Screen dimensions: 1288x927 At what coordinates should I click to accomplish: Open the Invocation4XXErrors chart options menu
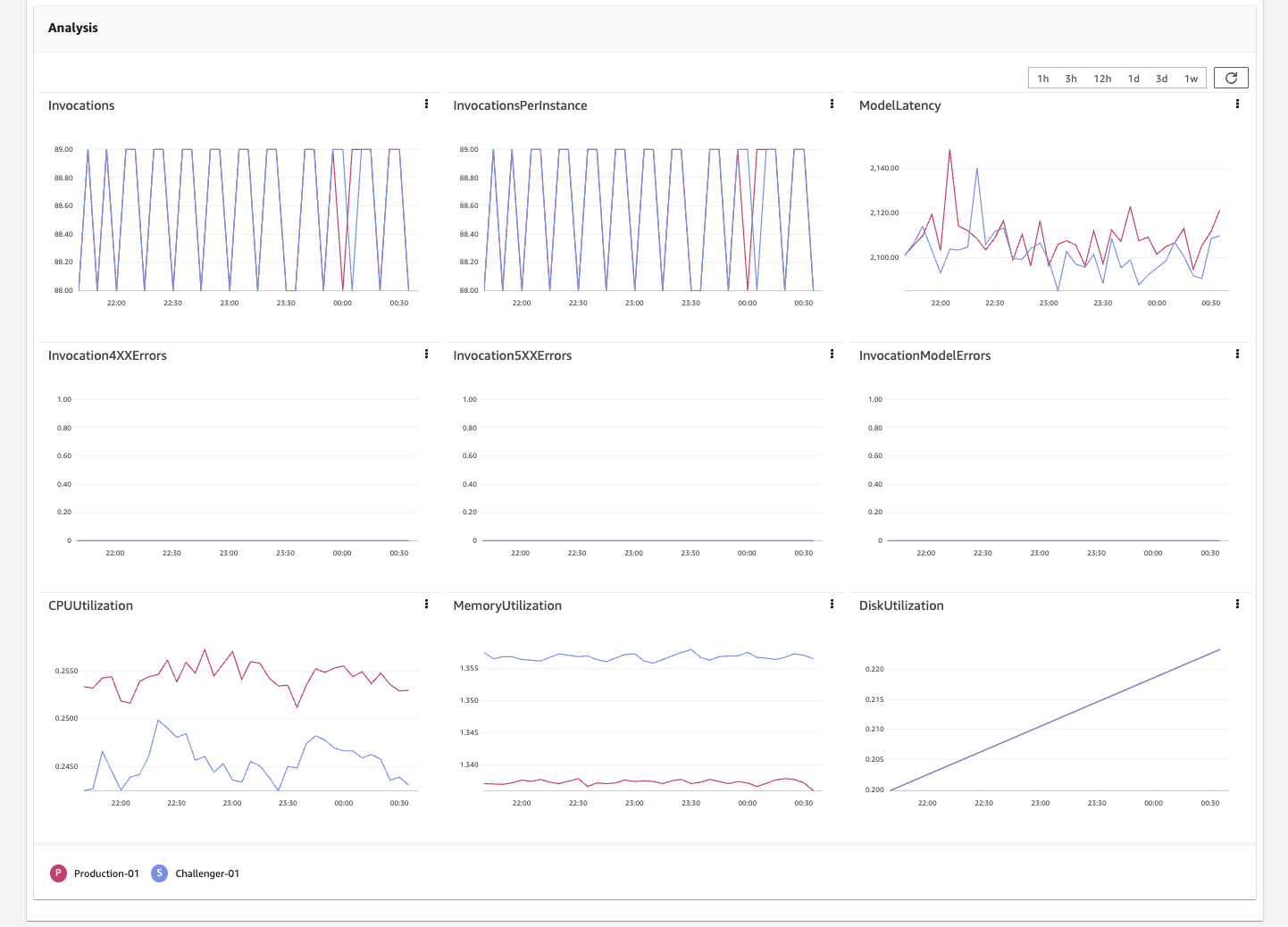click(426, 354)
